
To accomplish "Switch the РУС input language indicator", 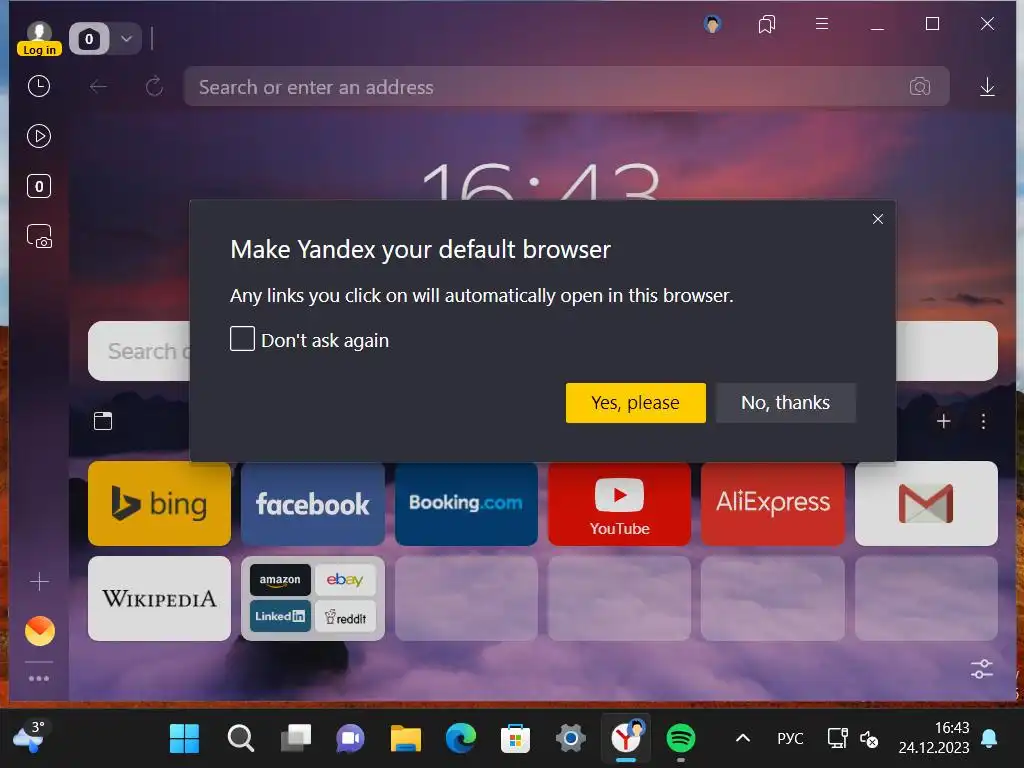I will pyautogui.click(x=790, y=739).
